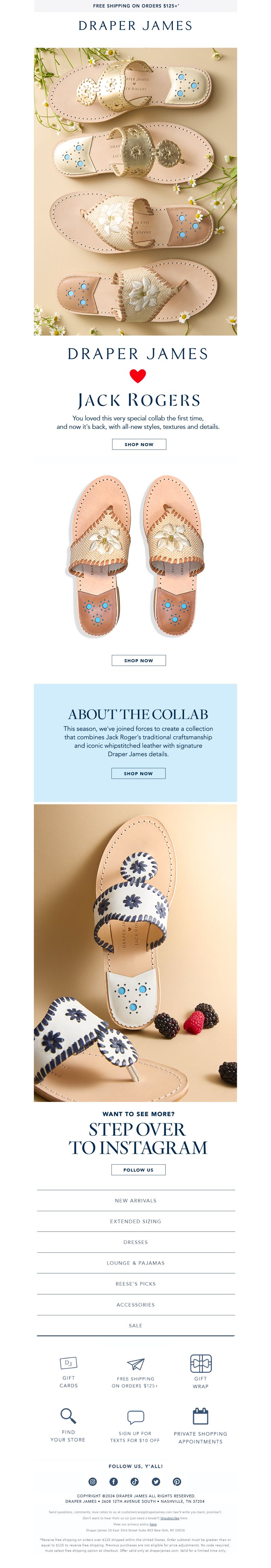
Task: Click the free shipping paper plane icon
Action: click(135, 1363)
